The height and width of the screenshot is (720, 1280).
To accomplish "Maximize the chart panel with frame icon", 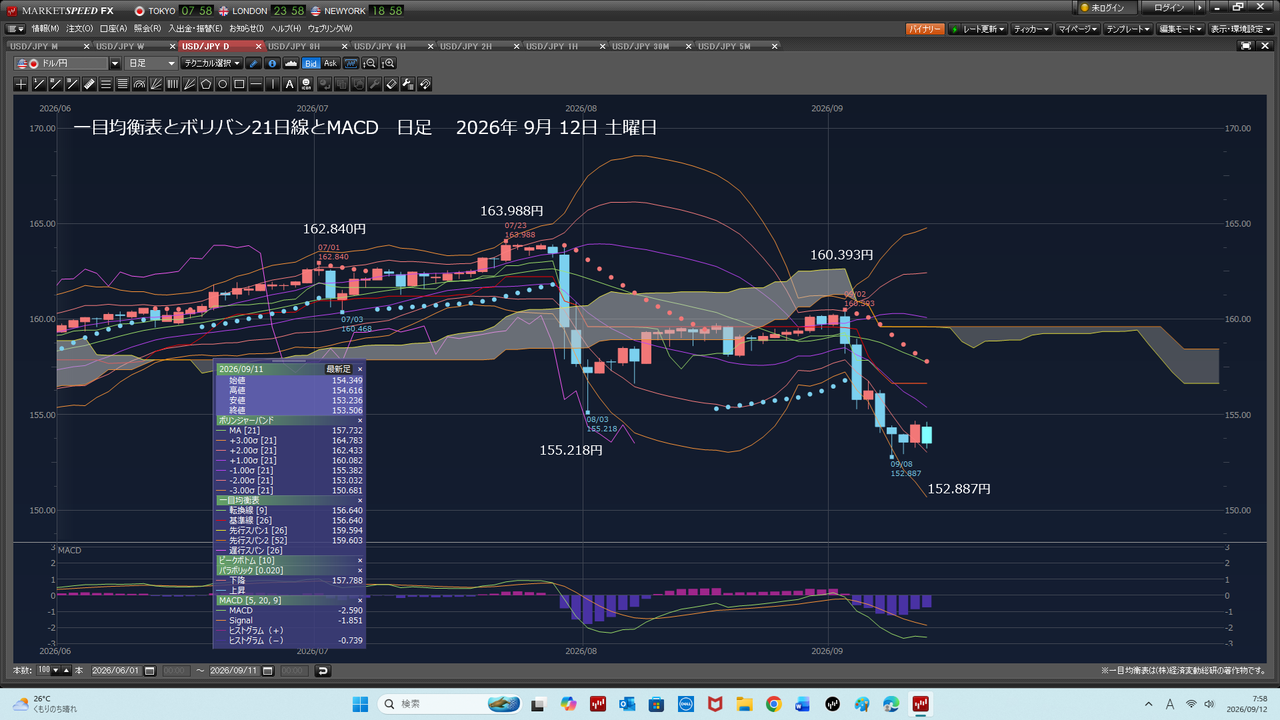I will coord(1246,46).
